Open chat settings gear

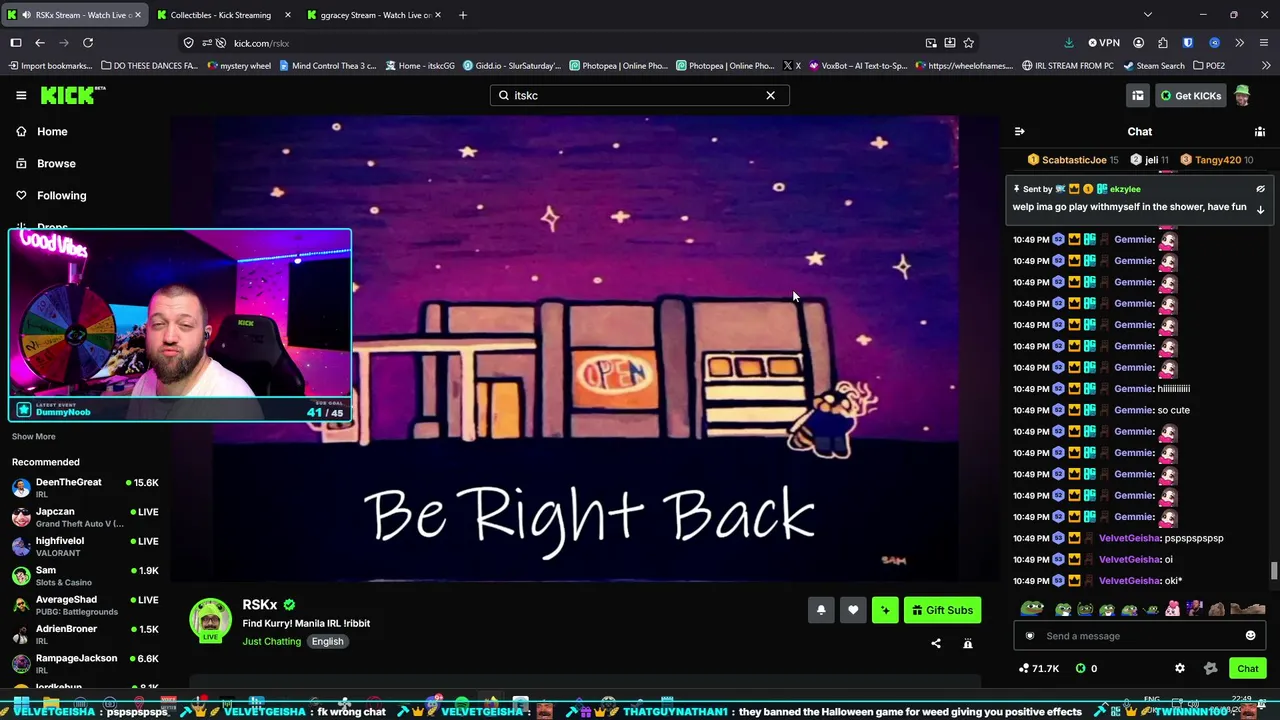click(x=1180, y=668)
